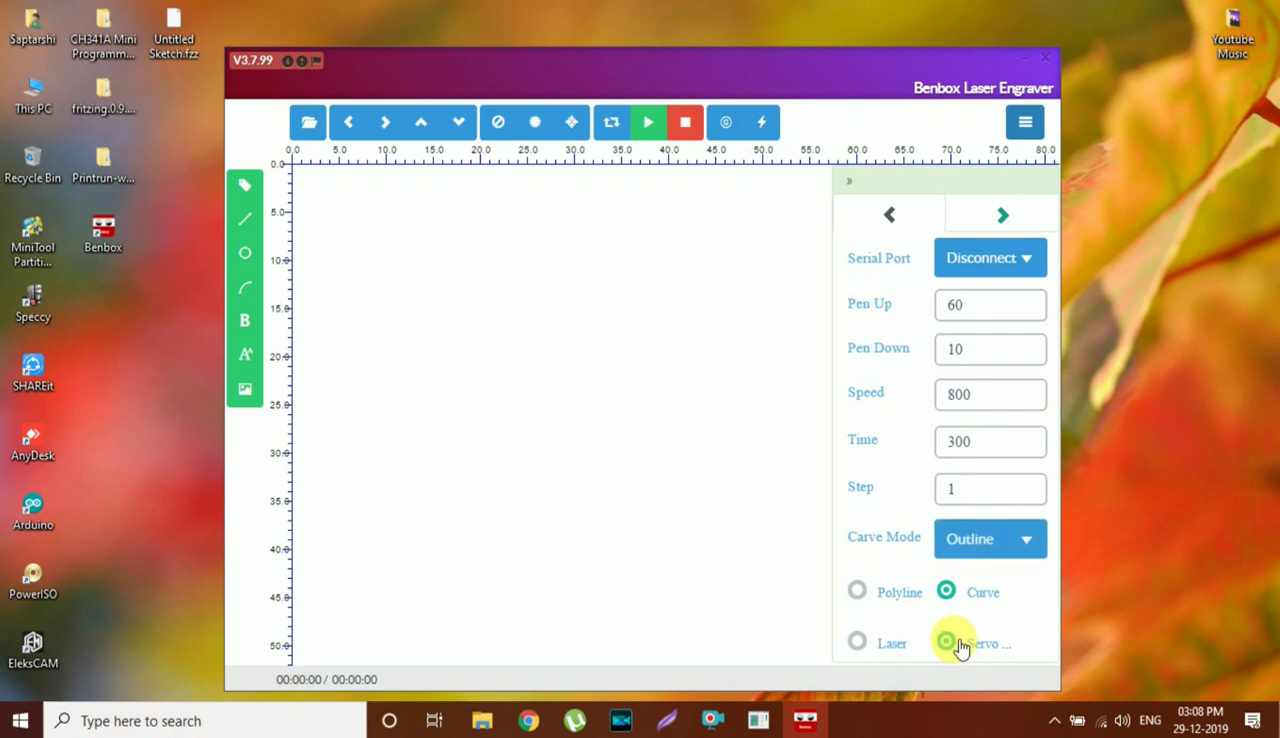Viewport: 1280px width, 738px height.
Task: Select the EleksCAM desktop shortcut
Action: tap(33, 650)
